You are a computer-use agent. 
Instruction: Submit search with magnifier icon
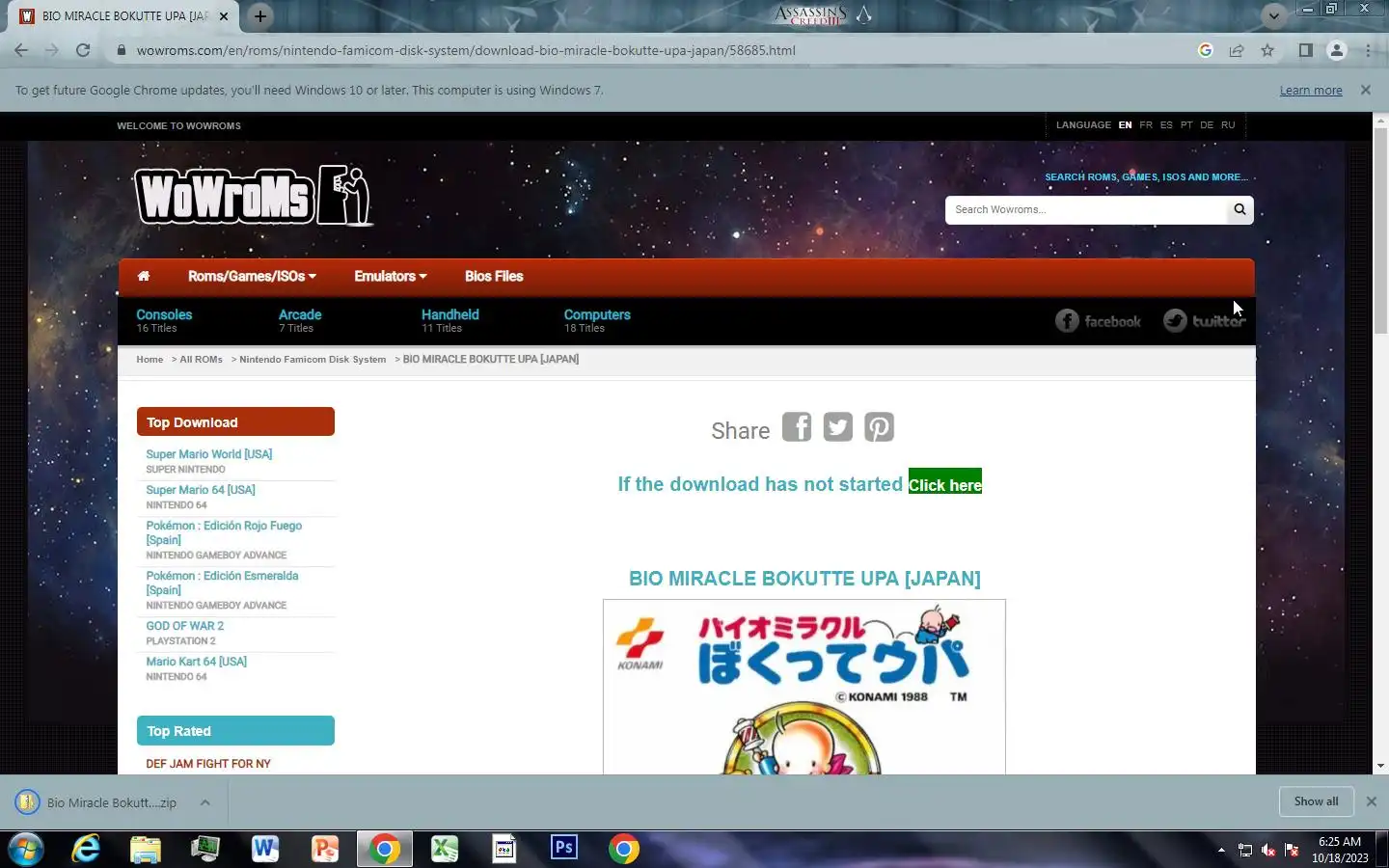click(1239, 209)
